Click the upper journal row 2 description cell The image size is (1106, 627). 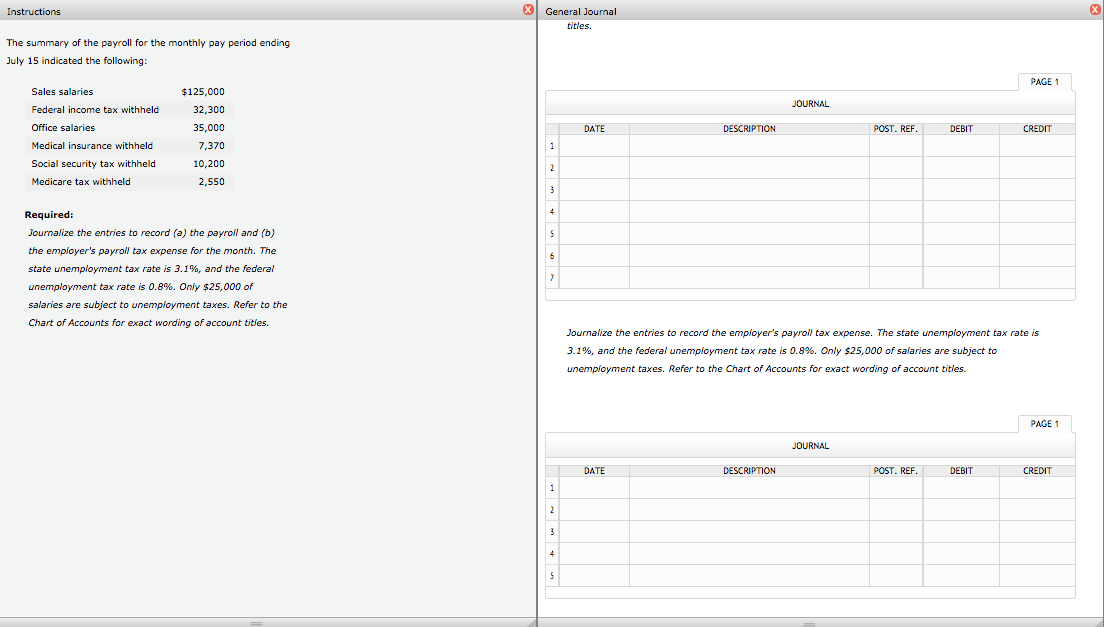click(749, 168)
